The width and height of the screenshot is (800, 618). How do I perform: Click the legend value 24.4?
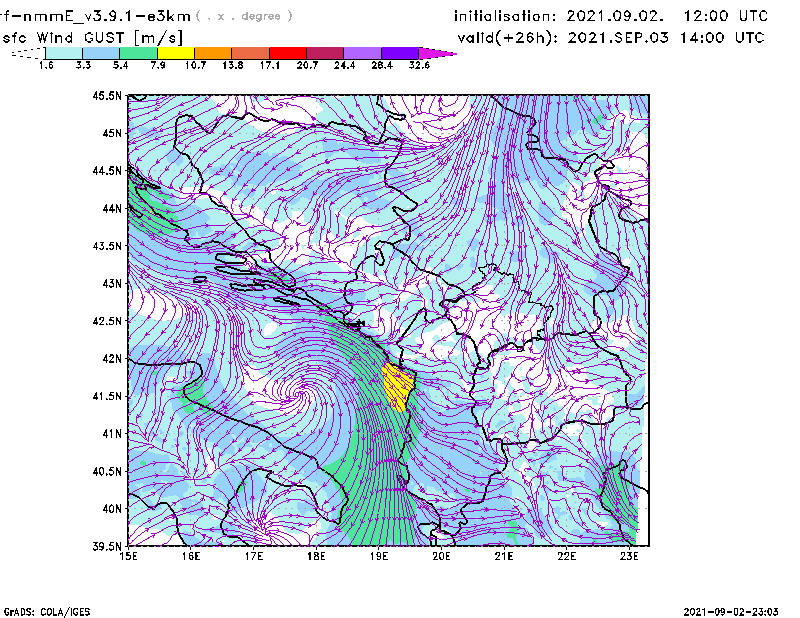click(x=344, y=65)
